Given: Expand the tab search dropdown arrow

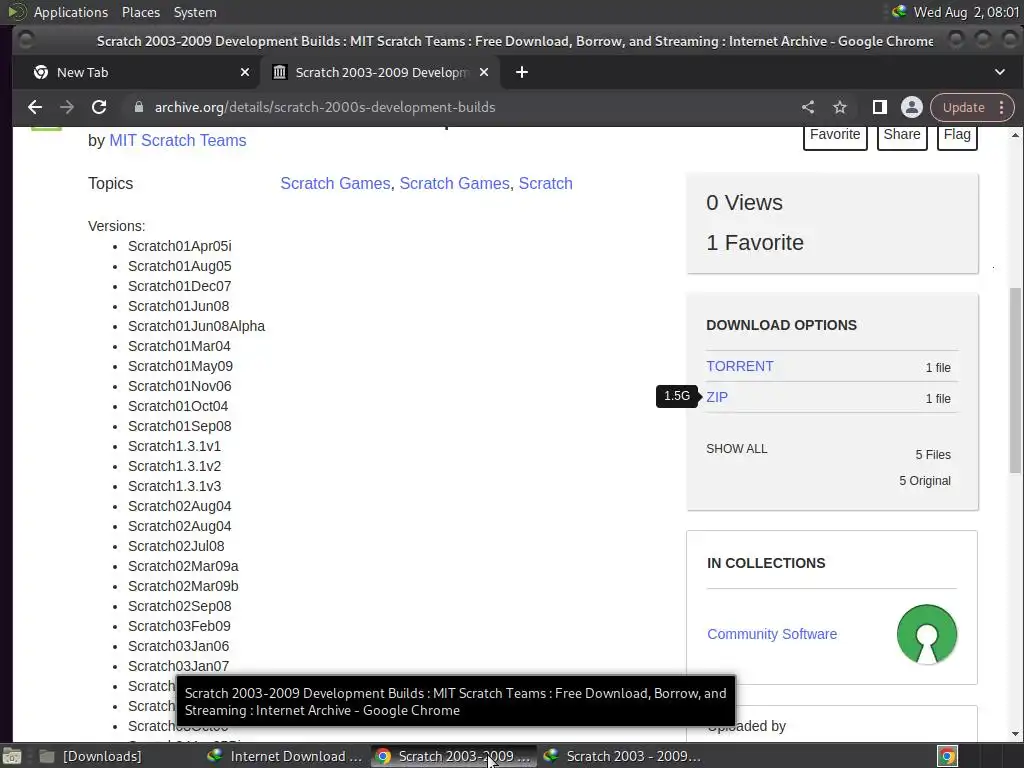Looking at the screenshot, I should coord(1000,72).
